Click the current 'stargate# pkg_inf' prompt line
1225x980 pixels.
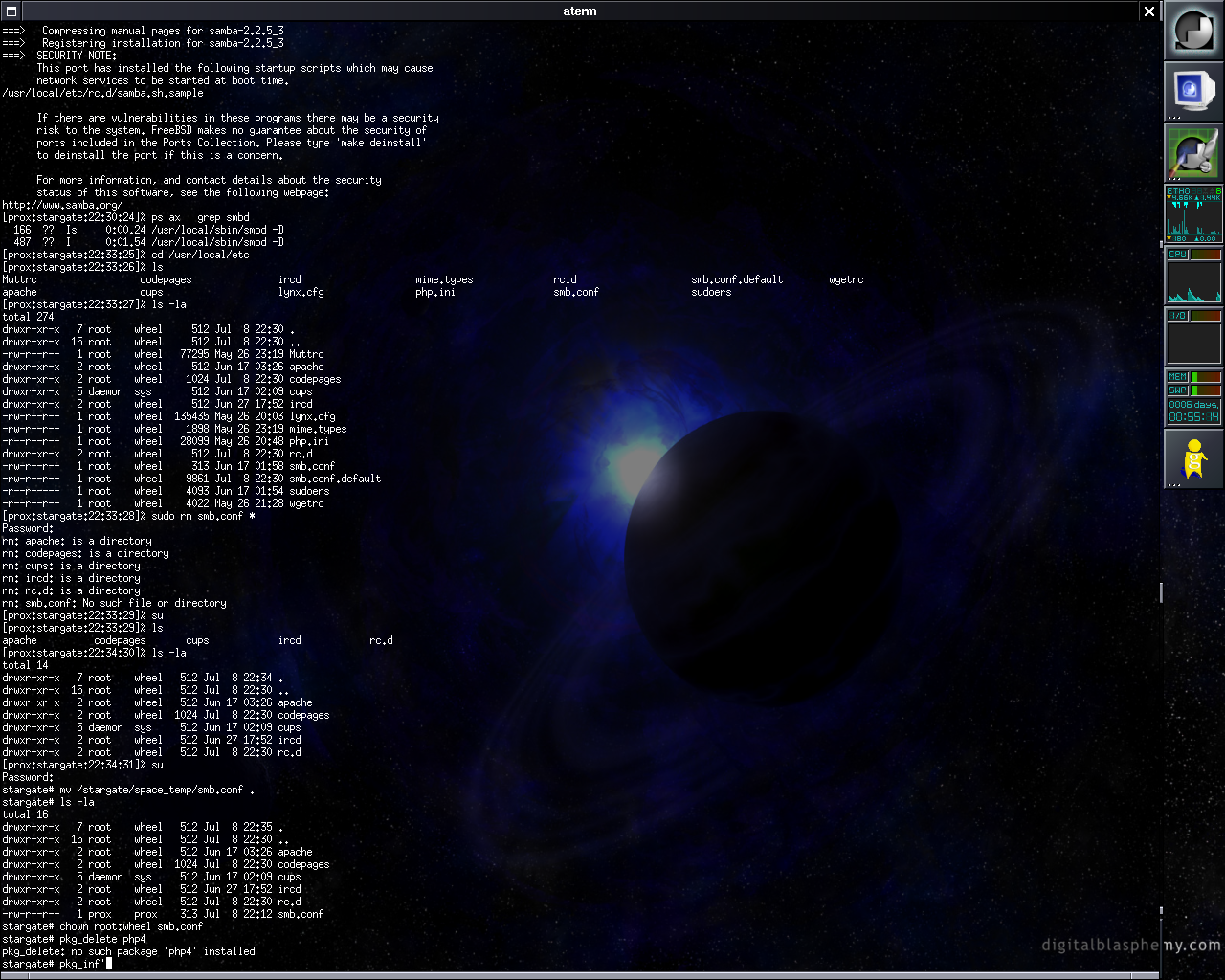[x=56, y=964]
